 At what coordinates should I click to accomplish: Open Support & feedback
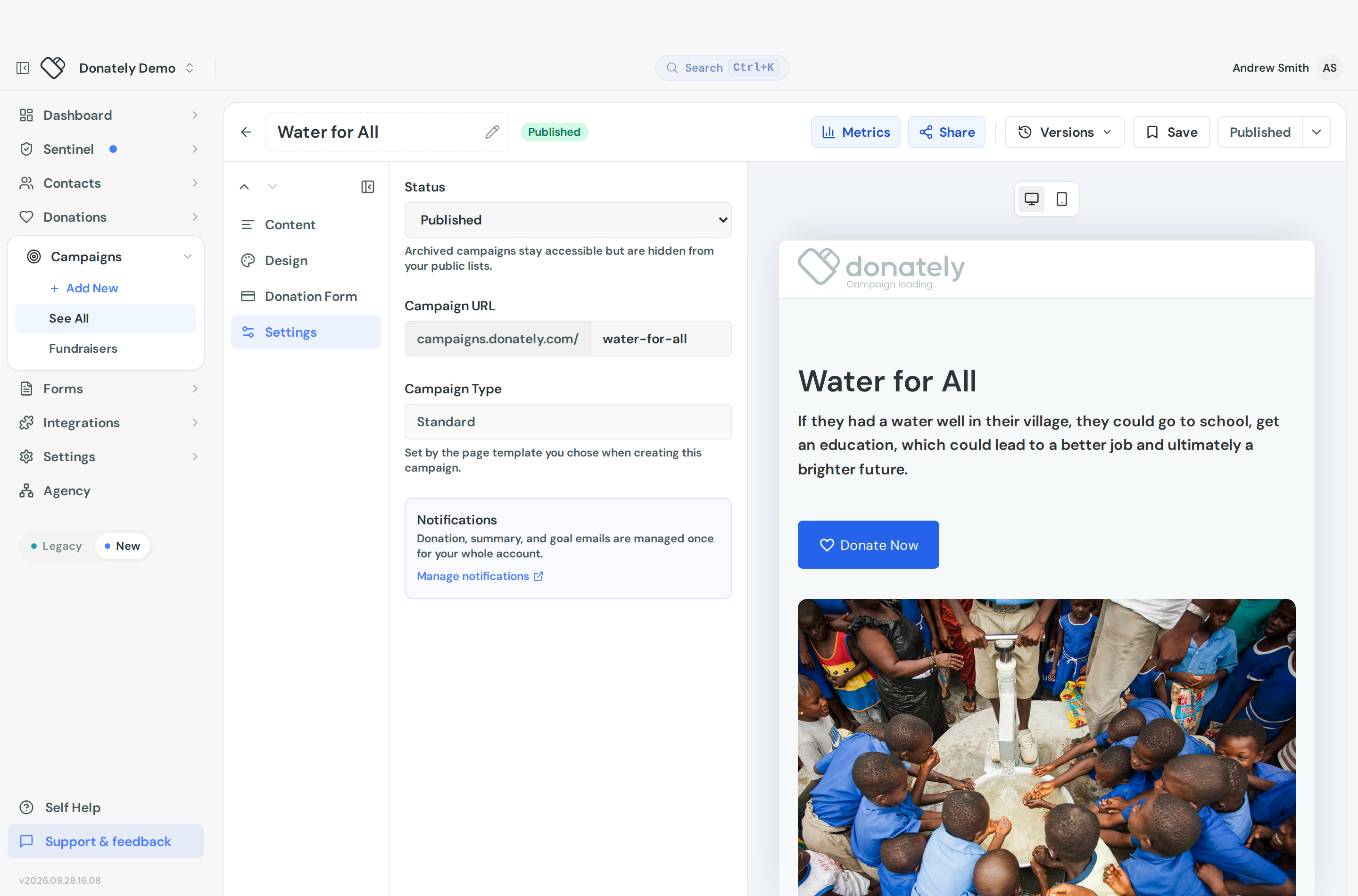tap(105, 841)
